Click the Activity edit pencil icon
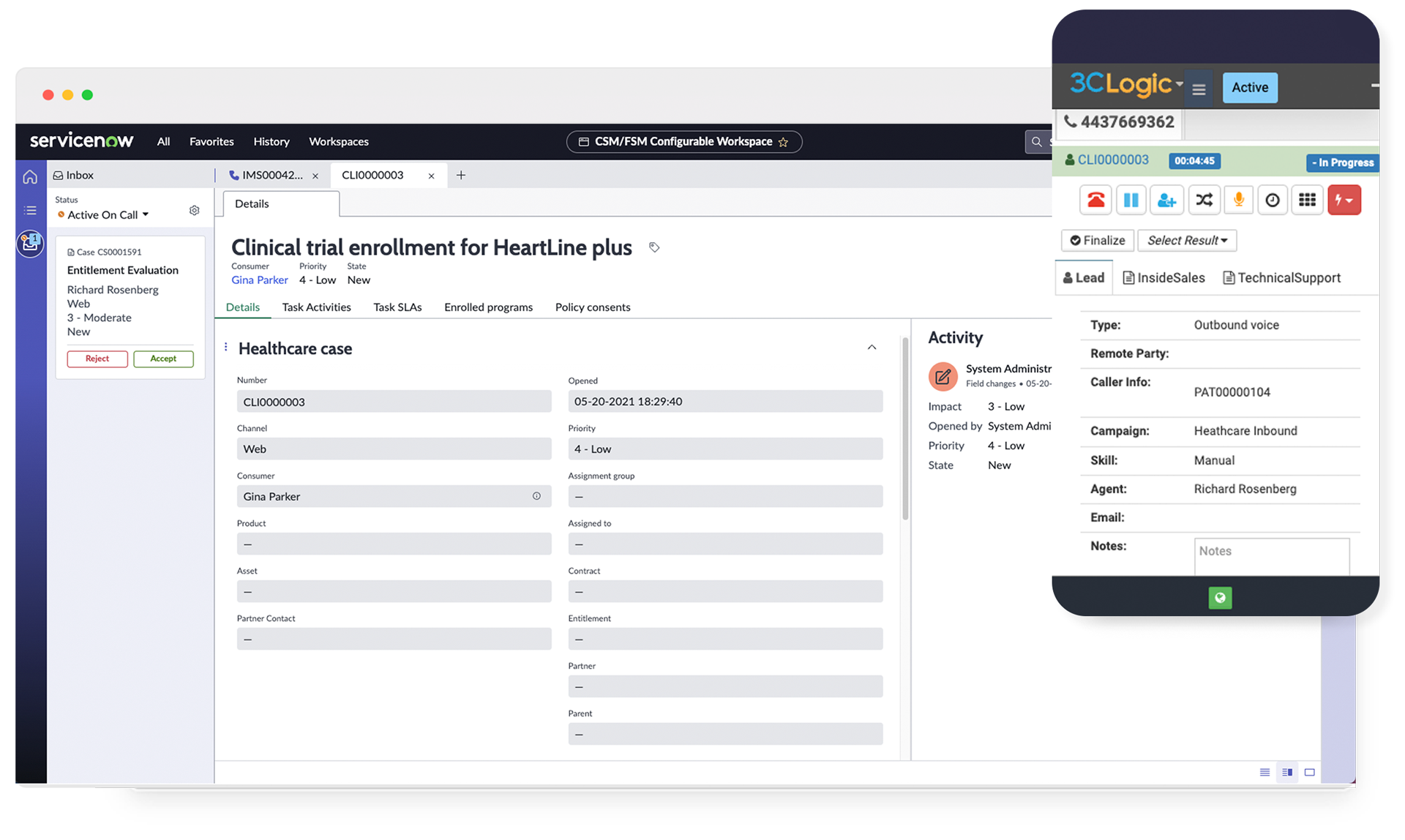Viewport: 1405px width, 840px height. point(943,376)
